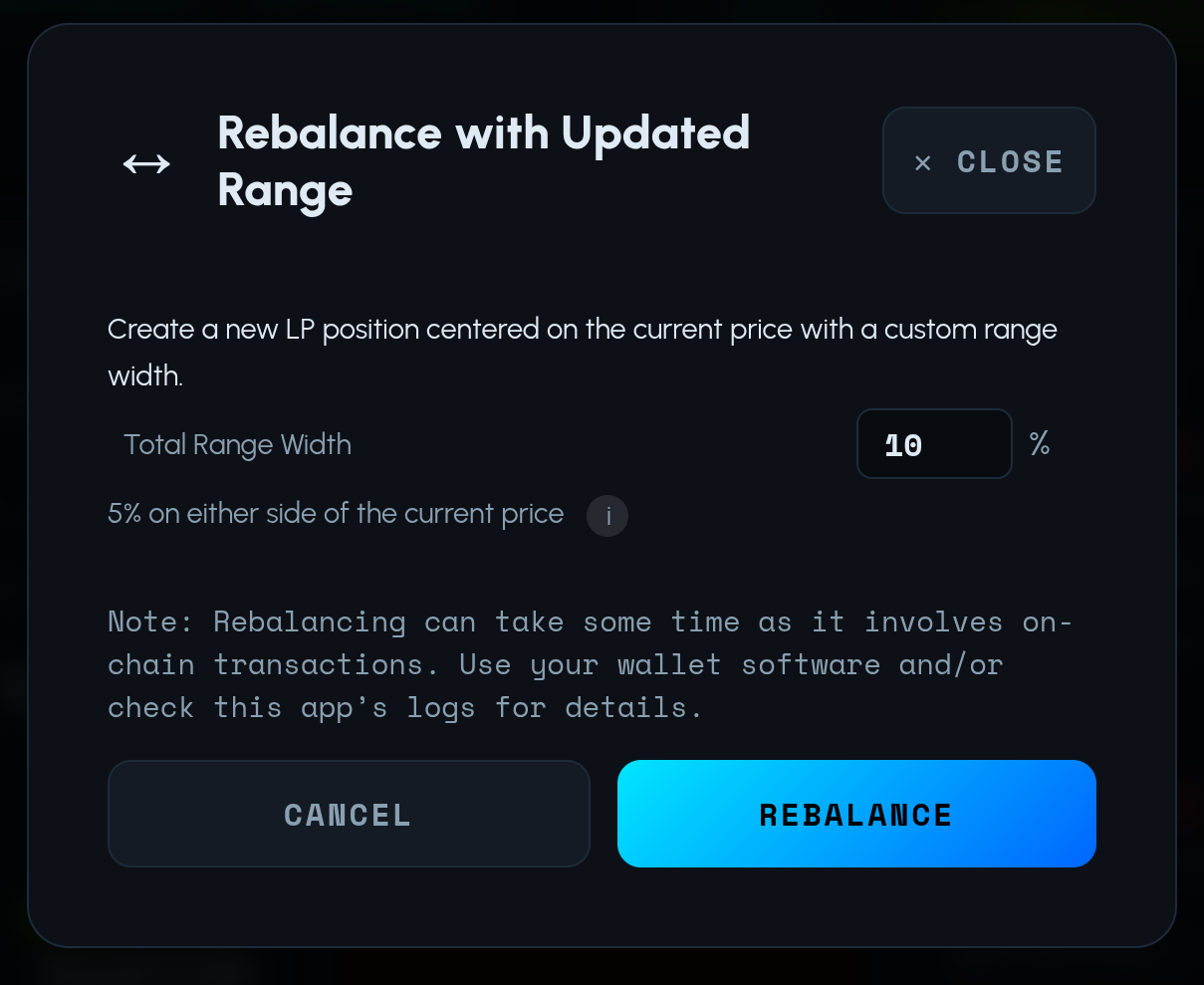Click the info icon beside the range hint
This screenshot has width=1204, height=985.
coord(607,517)
